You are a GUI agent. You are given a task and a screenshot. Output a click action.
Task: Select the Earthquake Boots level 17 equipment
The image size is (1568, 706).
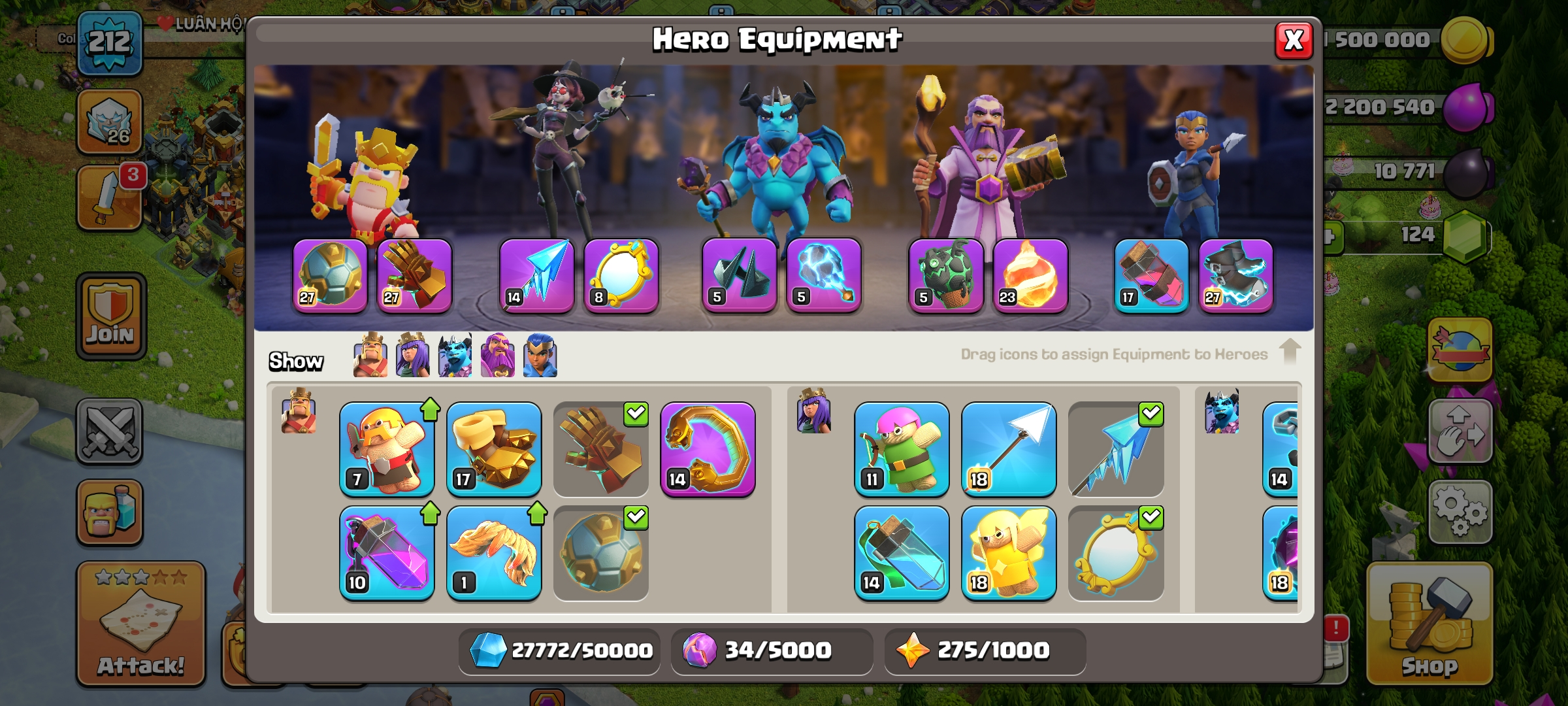click(x=494, y=450)
